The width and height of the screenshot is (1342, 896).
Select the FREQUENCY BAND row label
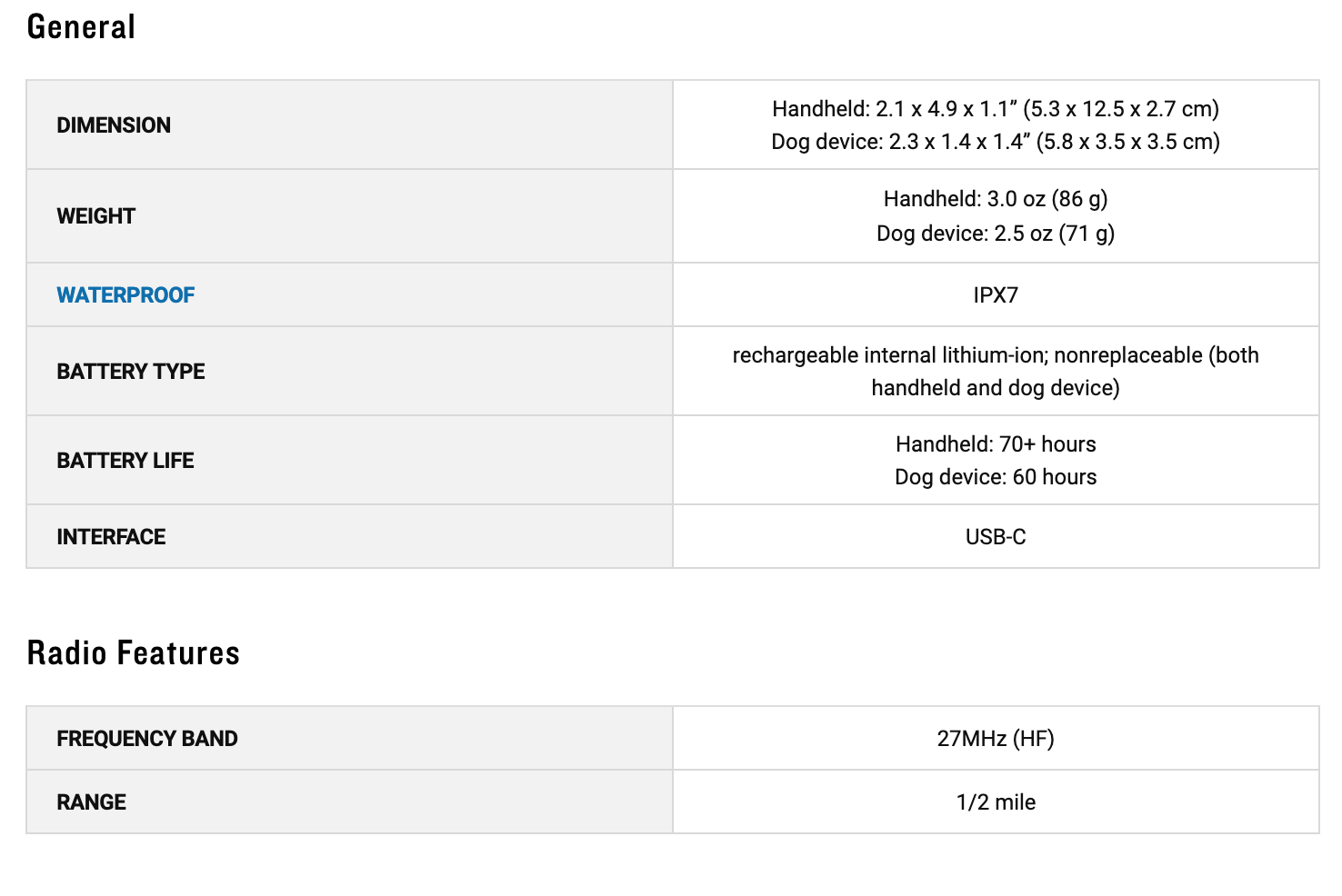(147, 739)
